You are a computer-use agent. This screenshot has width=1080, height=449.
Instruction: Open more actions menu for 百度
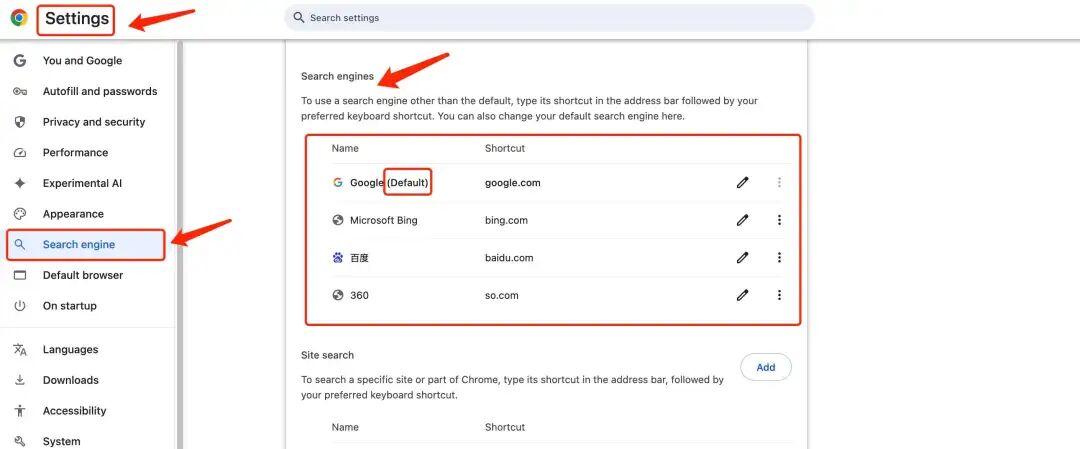point(779,258)
